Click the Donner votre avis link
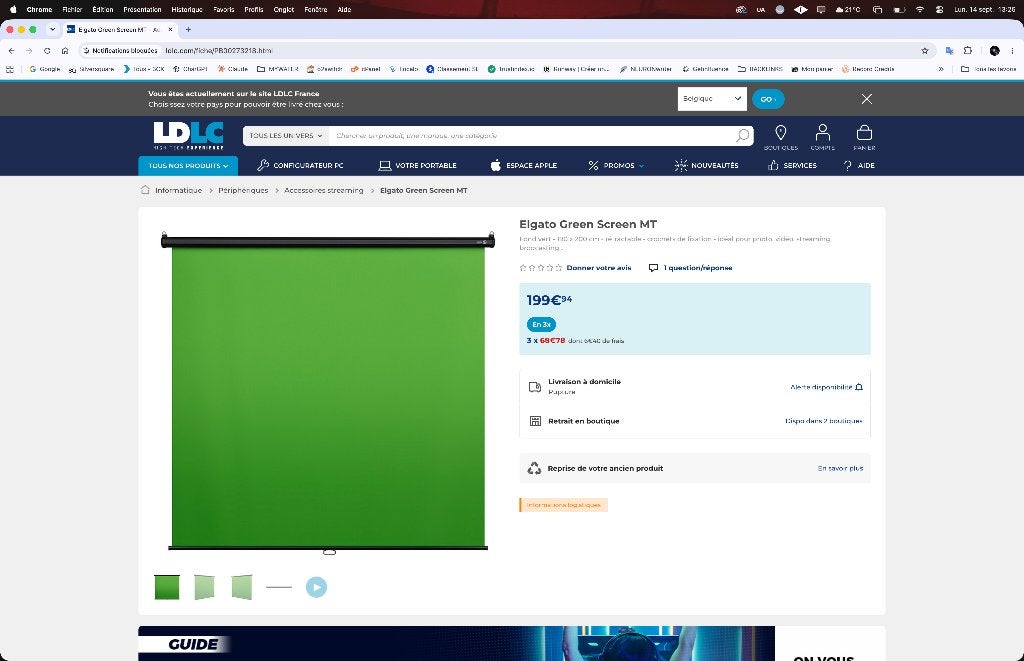The height and width of the screenshot is (661, 1024). tap(599, 268)
